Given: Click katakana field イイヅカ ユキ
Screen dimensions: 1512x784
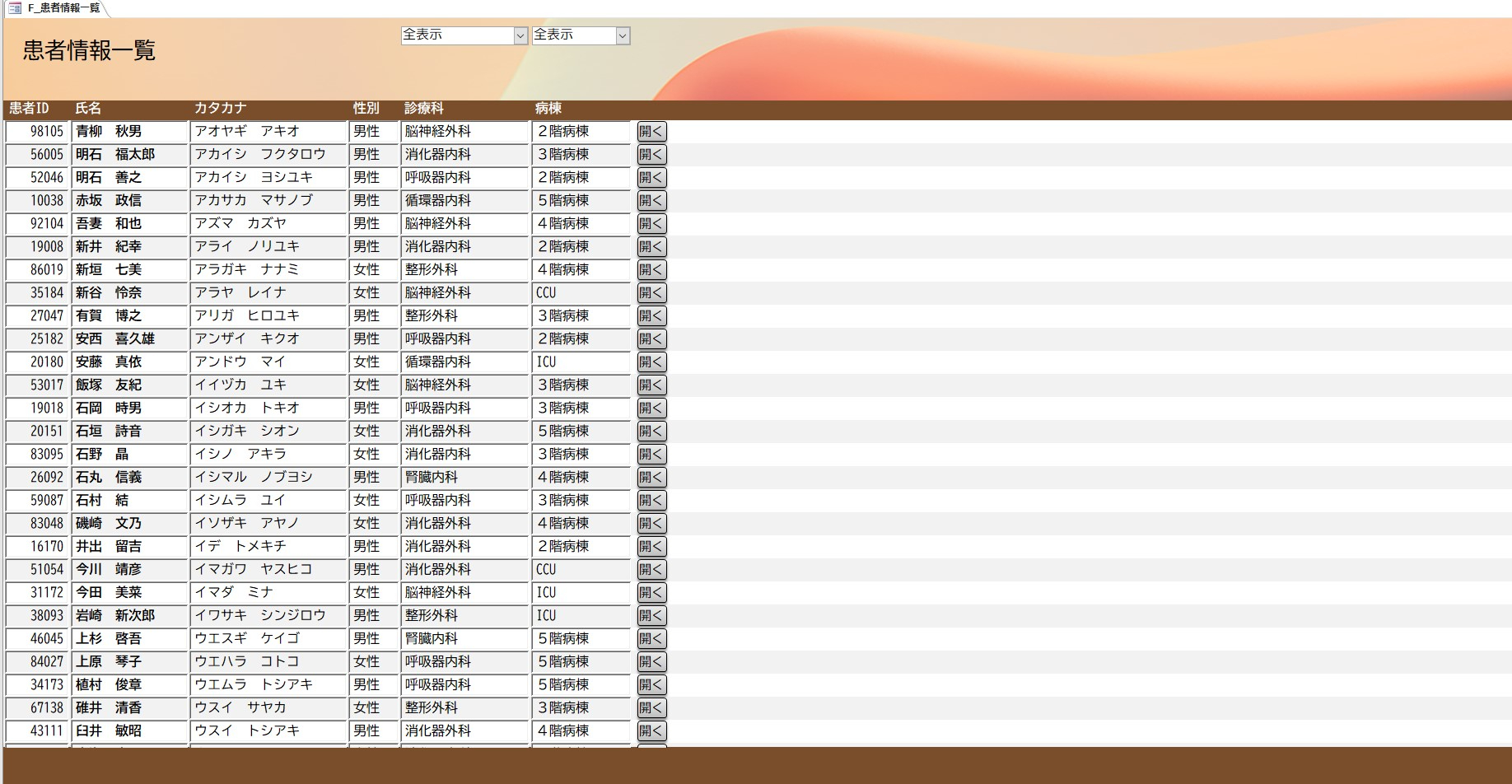Looking at the screenshot, I should tap(268, 385).
